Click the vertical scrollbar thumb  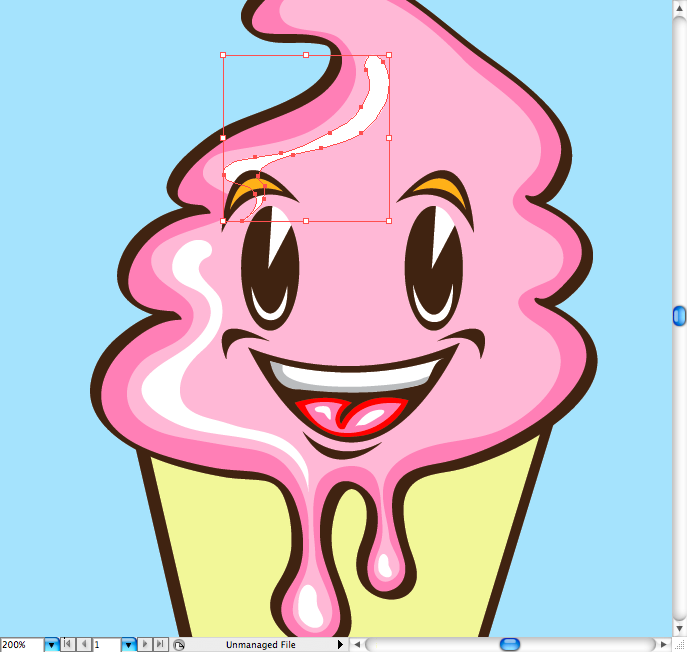(679, 316)
